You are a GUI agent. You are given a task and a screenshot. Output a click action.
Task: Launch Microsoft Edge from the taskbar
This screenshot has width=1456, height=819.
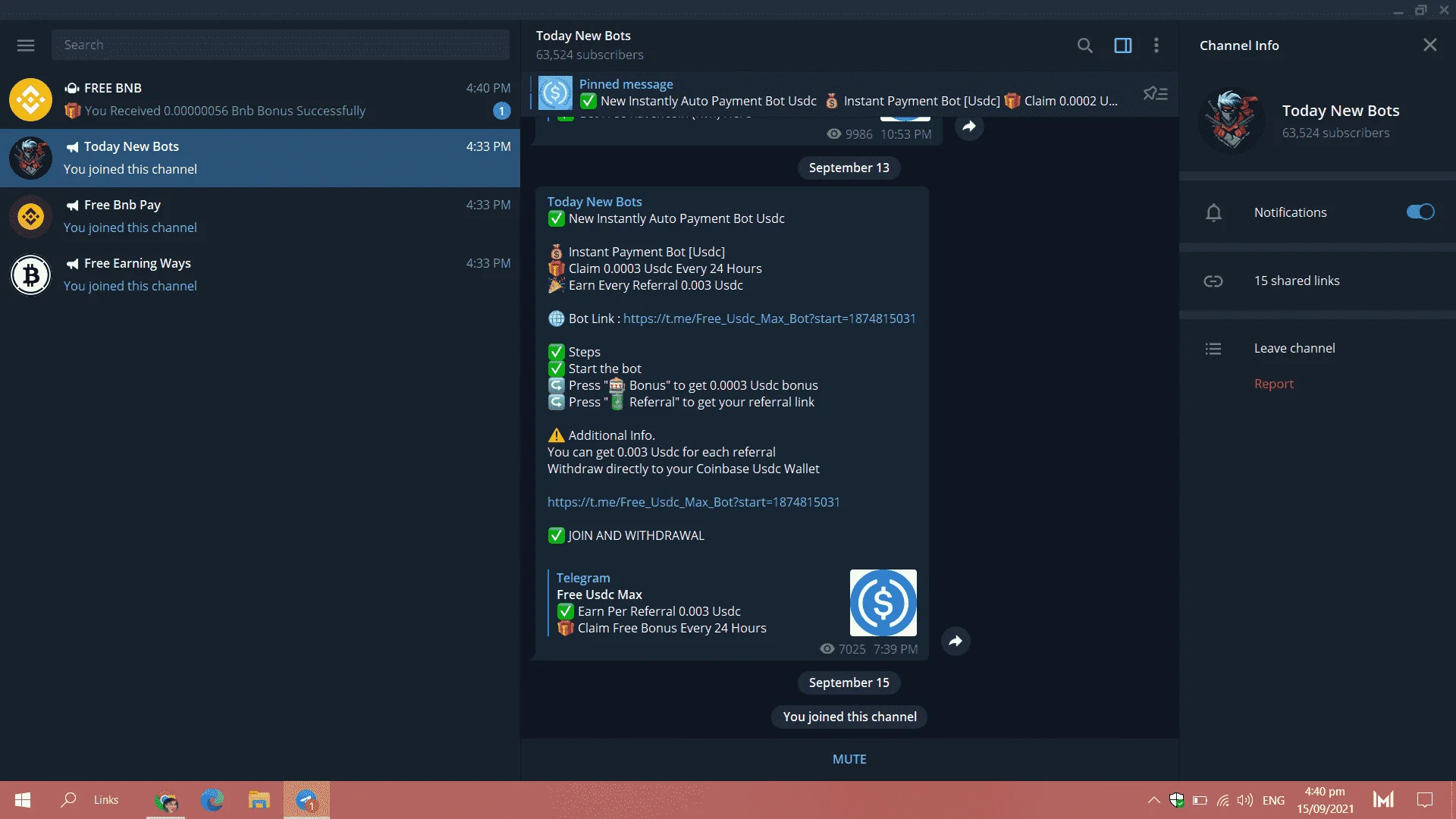[212, 800]
